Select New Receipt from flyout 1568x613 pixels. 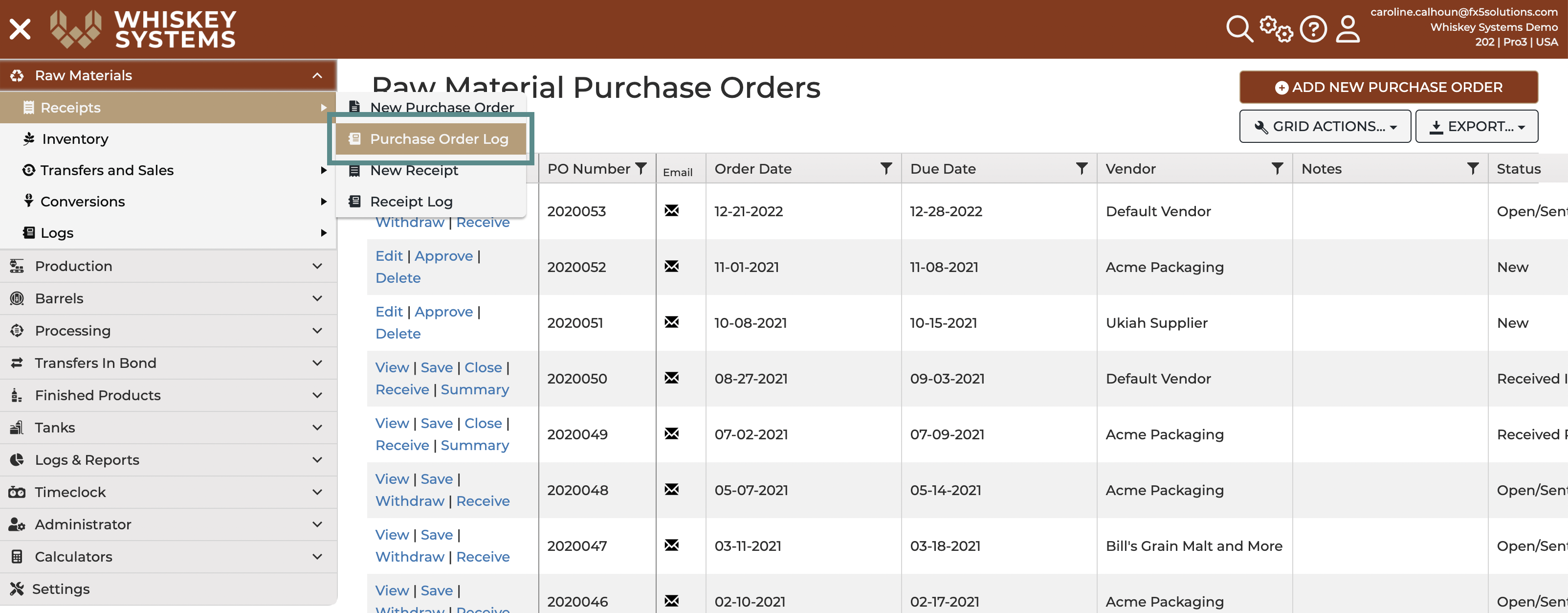coord(431,171)
